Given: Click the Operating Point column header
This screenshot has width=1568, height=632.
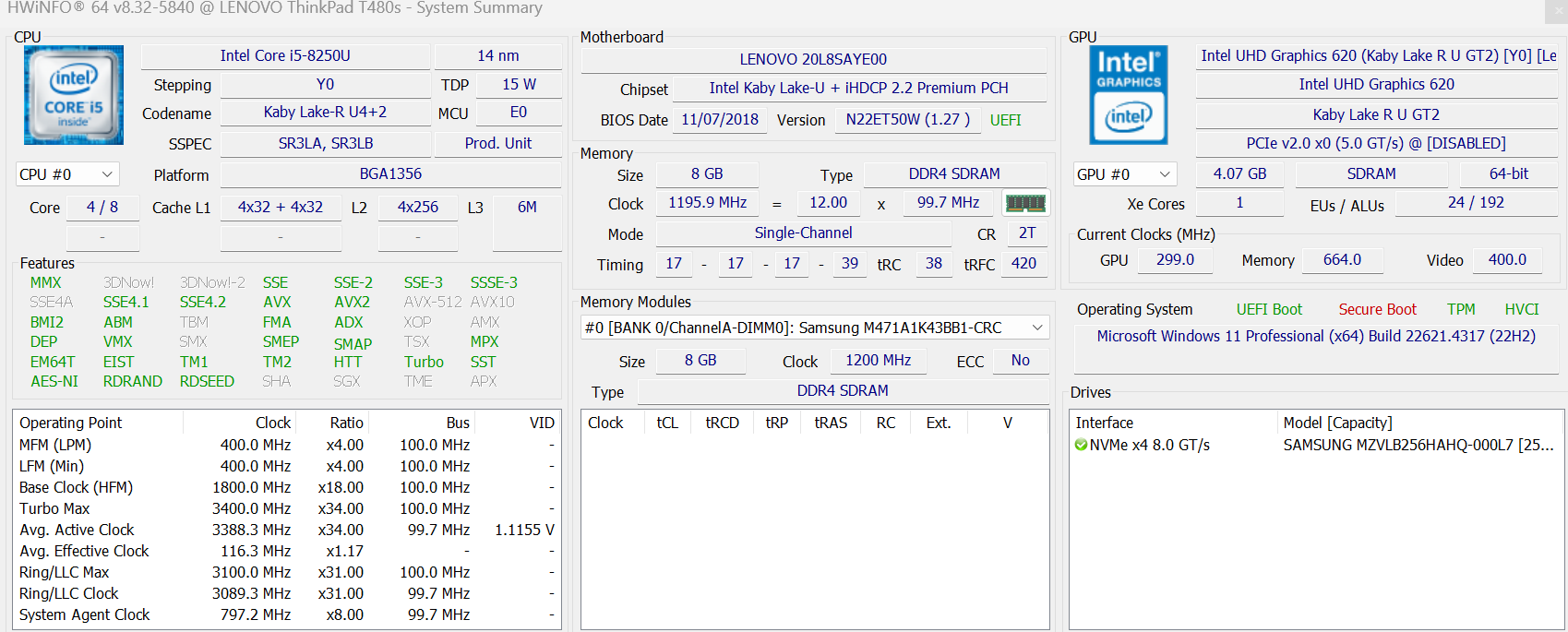Looking at the screenshot, I should [x=99, y=423].
